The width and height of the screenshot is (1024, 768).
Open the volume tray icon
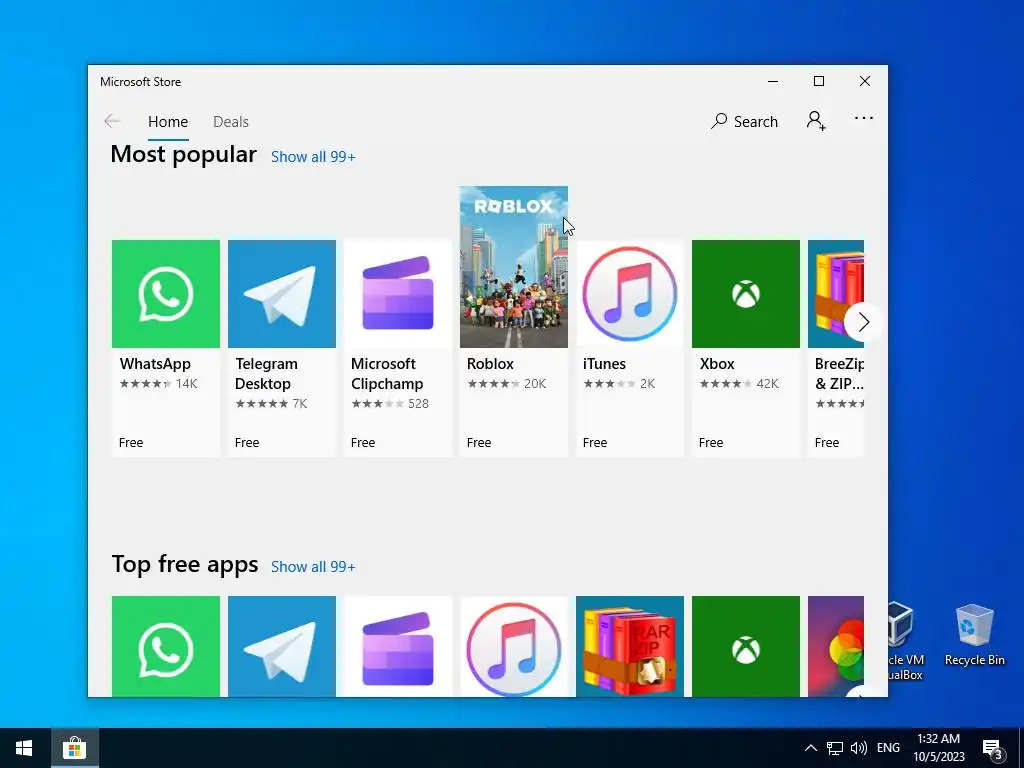click(859, 748)
